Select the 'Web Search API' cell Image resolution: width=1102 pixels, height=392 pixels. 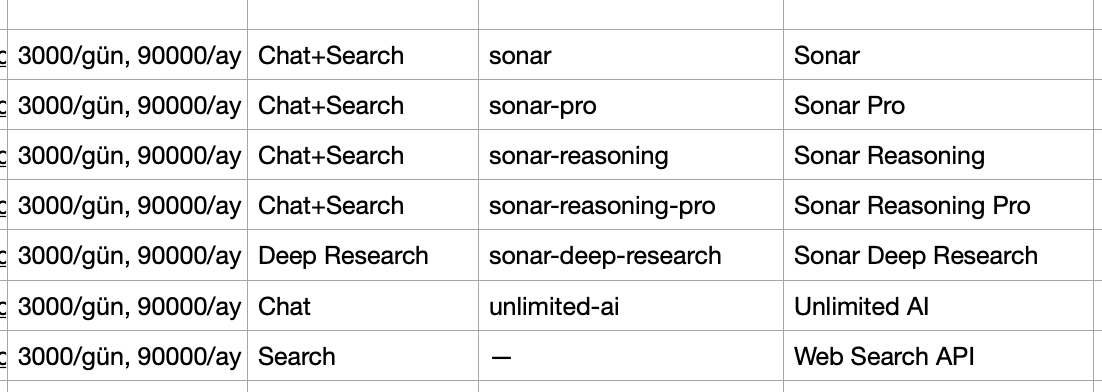[938, 356]
